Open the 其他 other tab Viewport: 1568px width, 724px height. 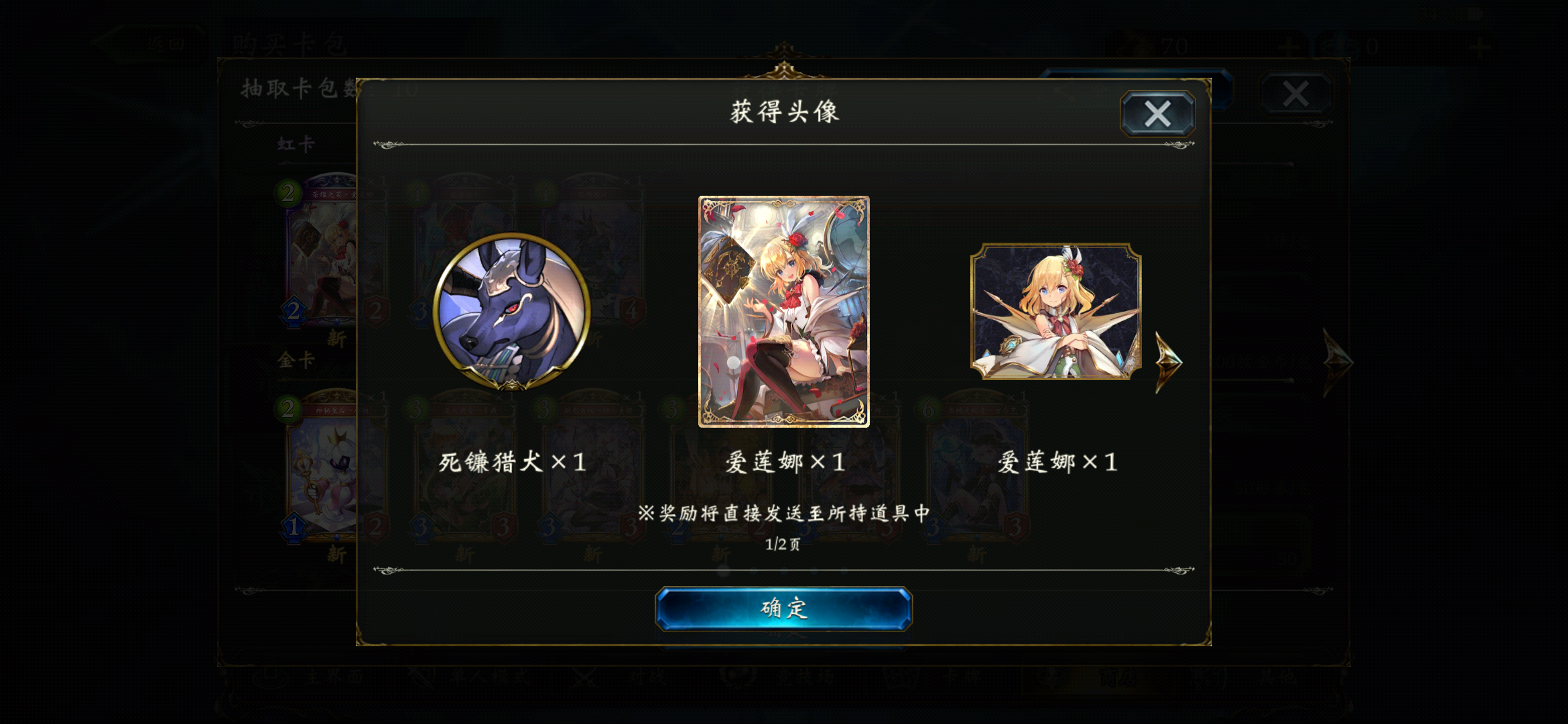coord(1260,677)
